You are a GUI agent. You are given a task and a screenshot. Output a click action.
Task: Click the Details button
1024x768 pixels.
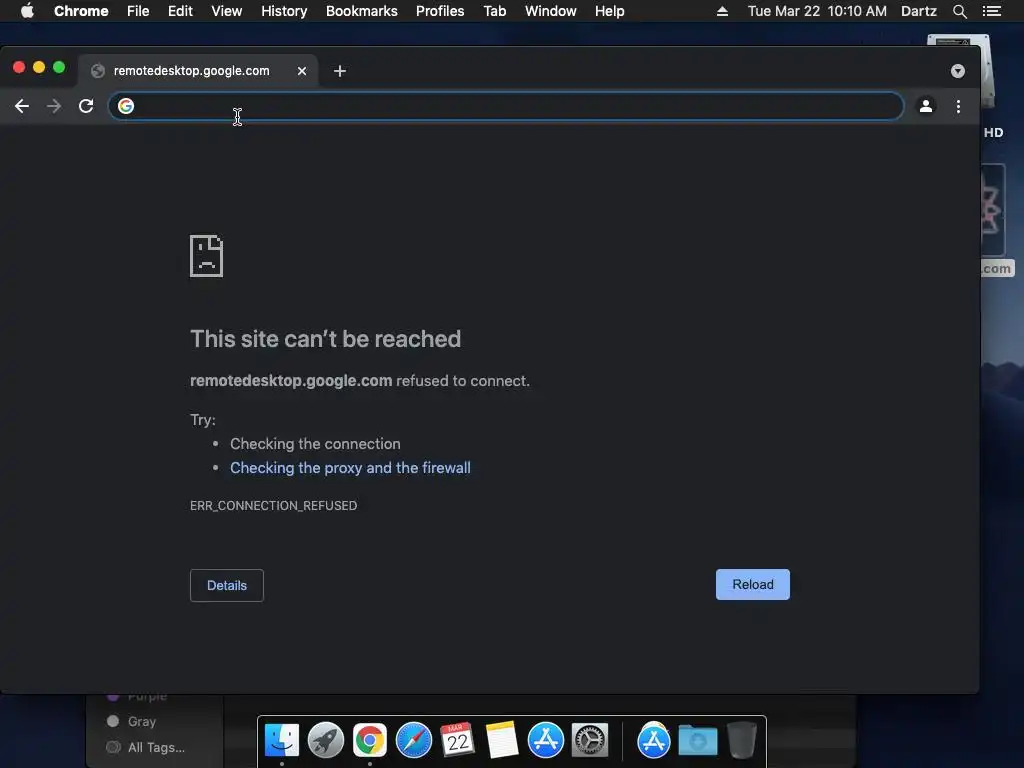click(x=227, y=585)
